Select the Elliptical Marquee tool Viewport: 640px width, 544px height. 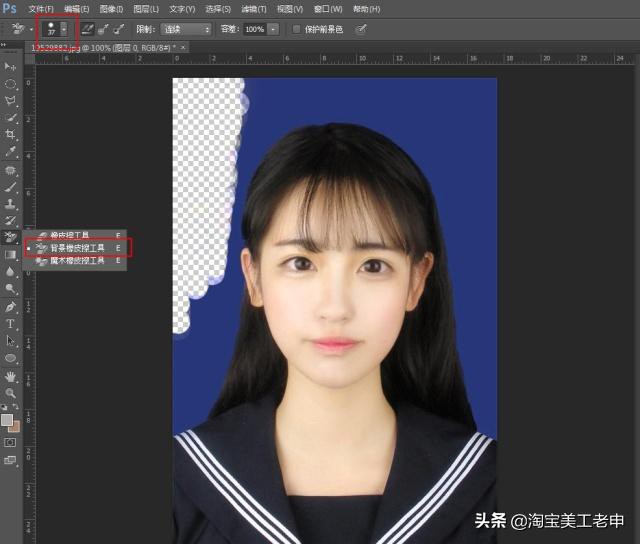(x=11, y=83)
